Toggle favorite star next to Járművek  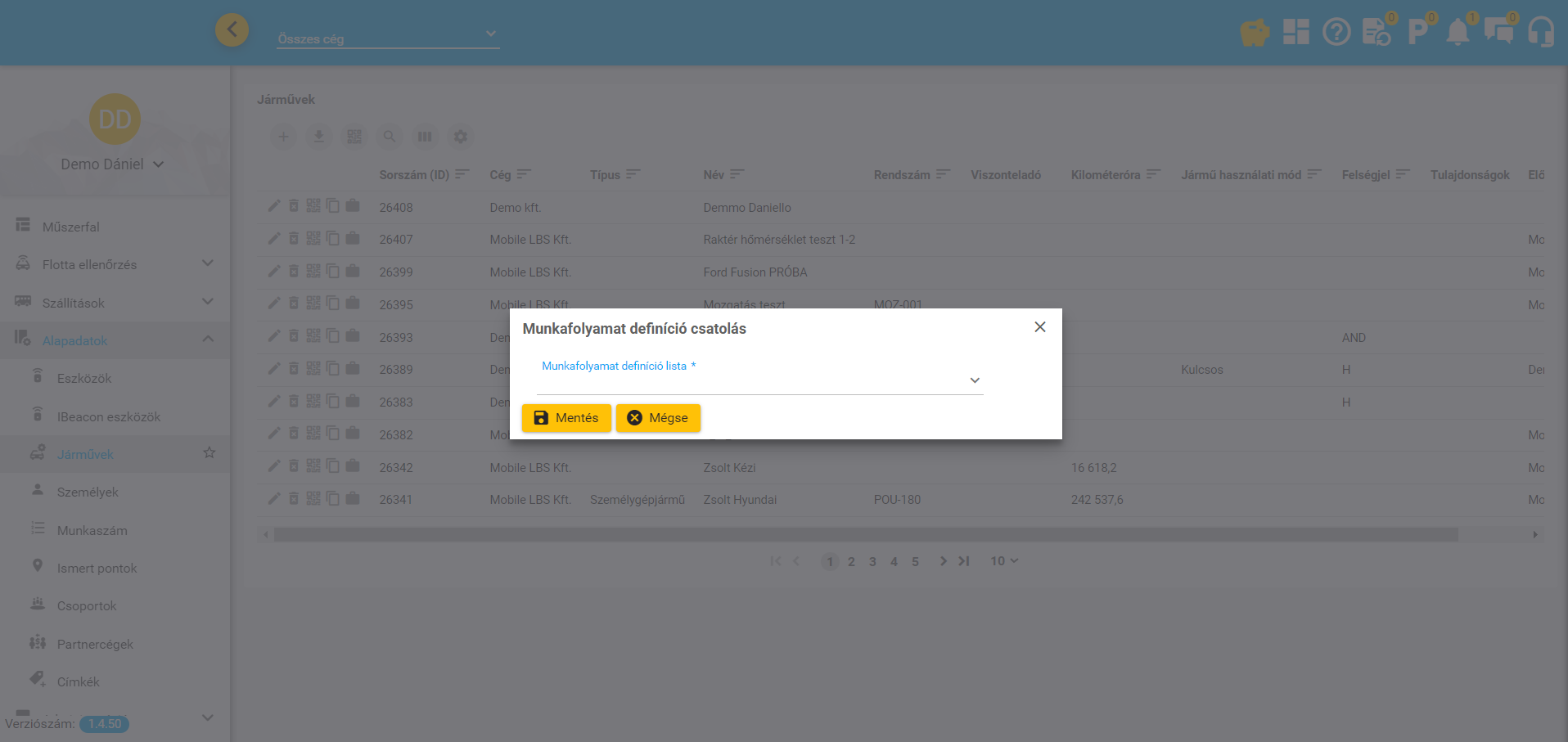click(x=210, y=452)
